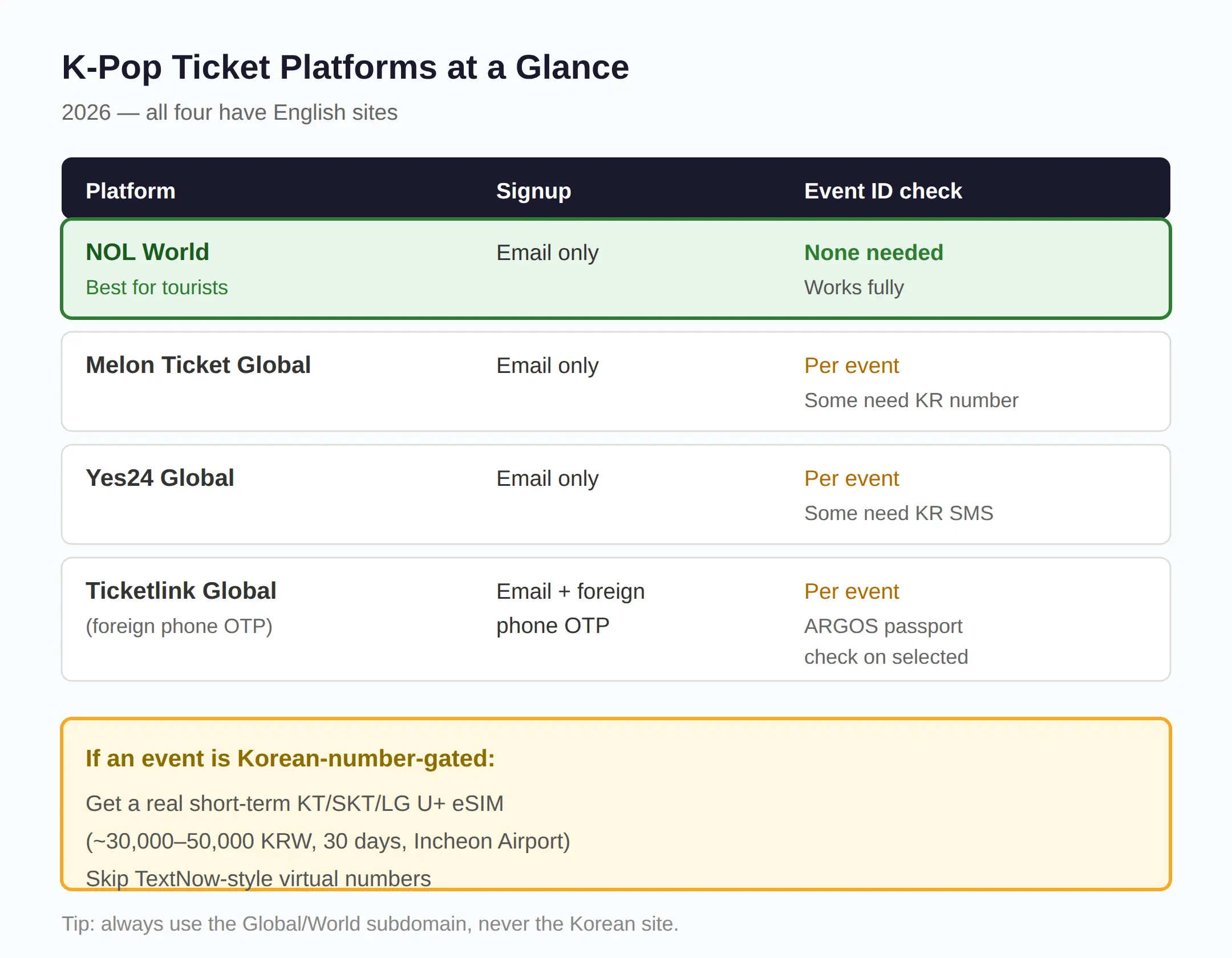Screen dimensions: 1232x958
Task: Click the (foreign phone OTP) subtitle
Action: coord(179,626)
